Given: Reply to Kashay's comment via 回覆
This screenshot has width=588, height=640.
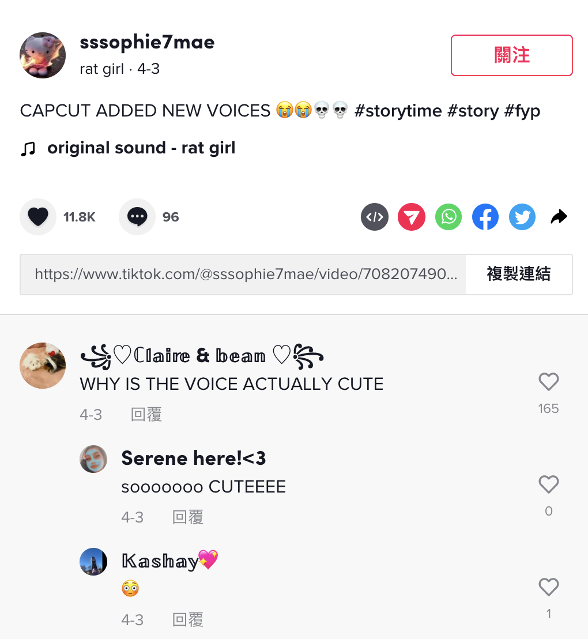Looking at the screenshot, I should (188, 620).
